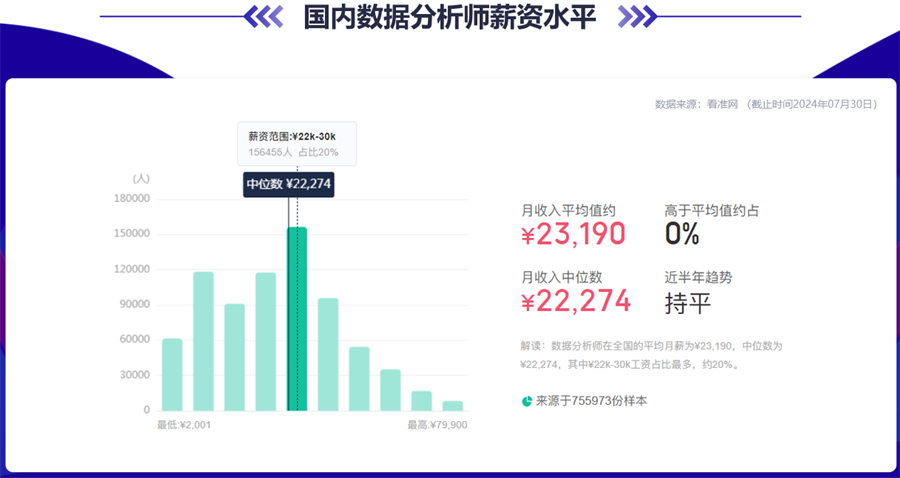Click the third bar in the salary chart
Image resolution: width=900 pixels, height=478 pixels.
[x=234, y=356]
